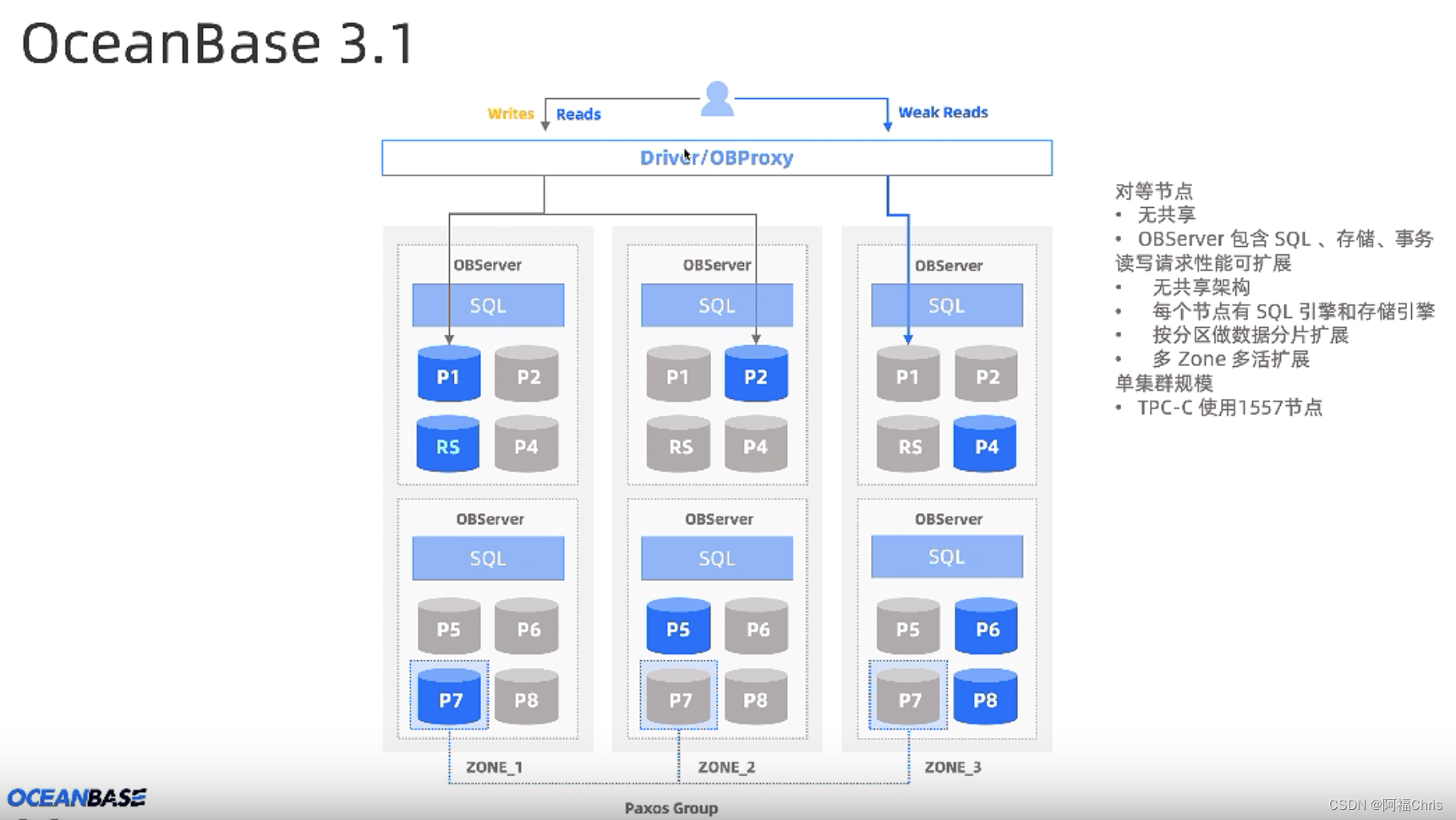Click the 'ZONE_1' label
This screenshot has height=820, width=1456.
point(495,768)
